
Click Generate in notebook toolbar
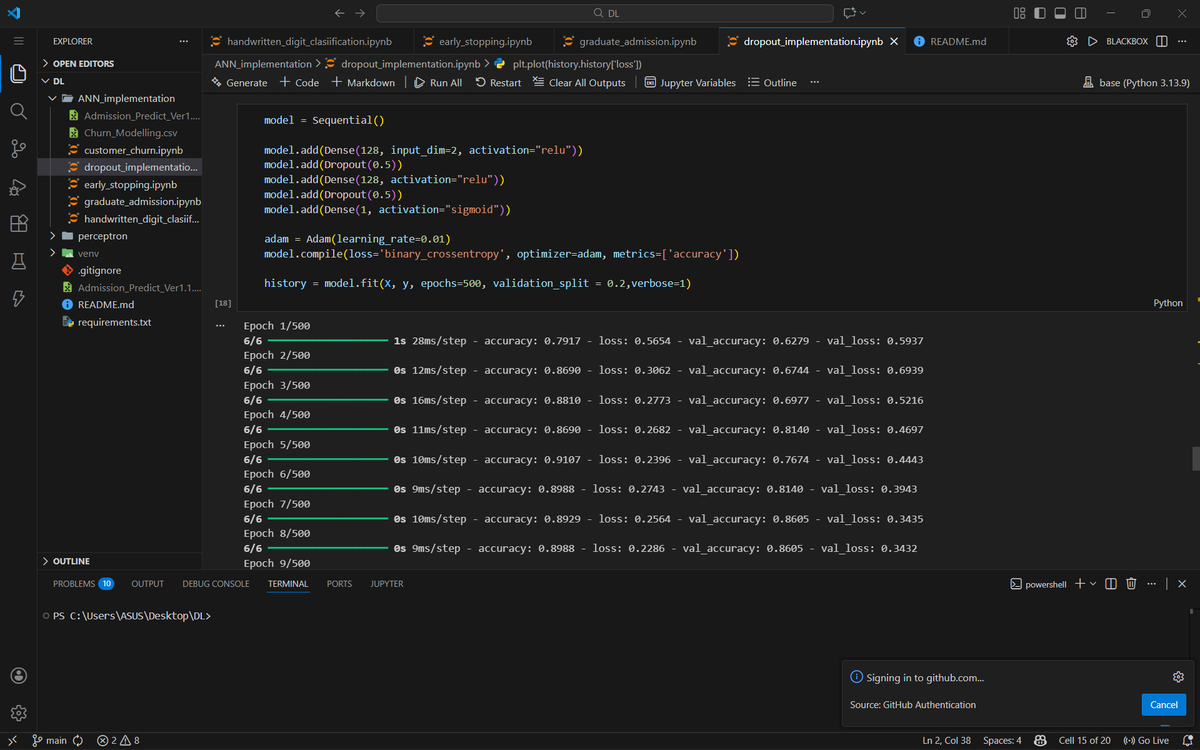pos(239,83)
